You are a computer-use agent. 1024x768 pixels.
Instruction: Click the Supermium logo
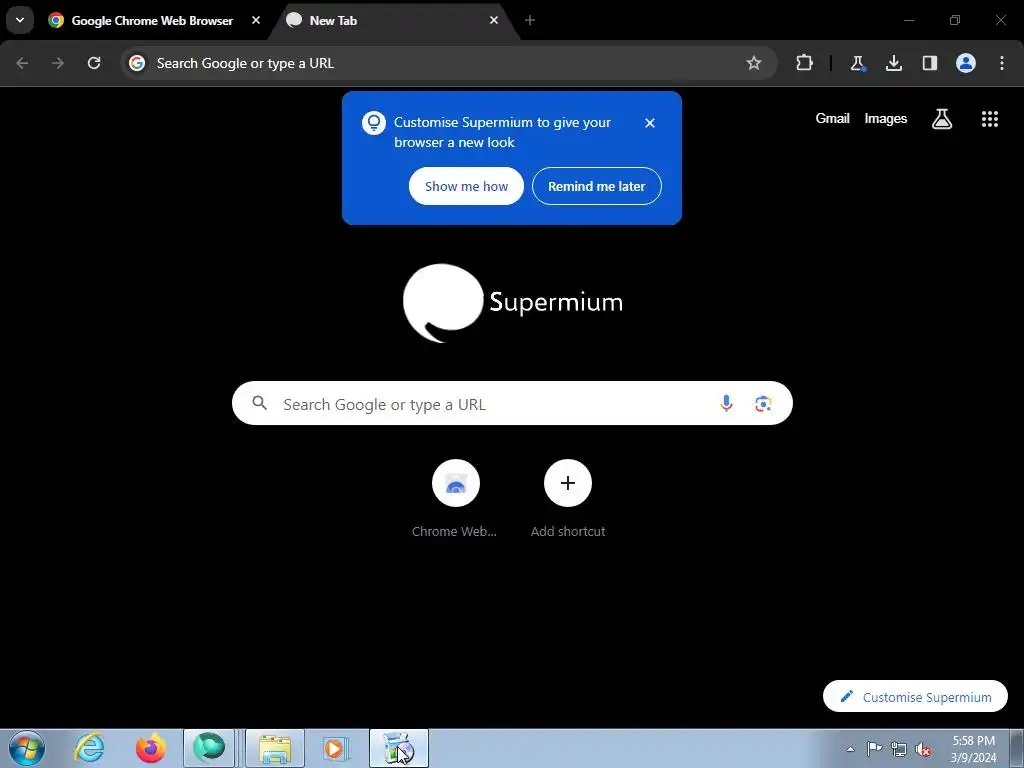click(513, 302)
